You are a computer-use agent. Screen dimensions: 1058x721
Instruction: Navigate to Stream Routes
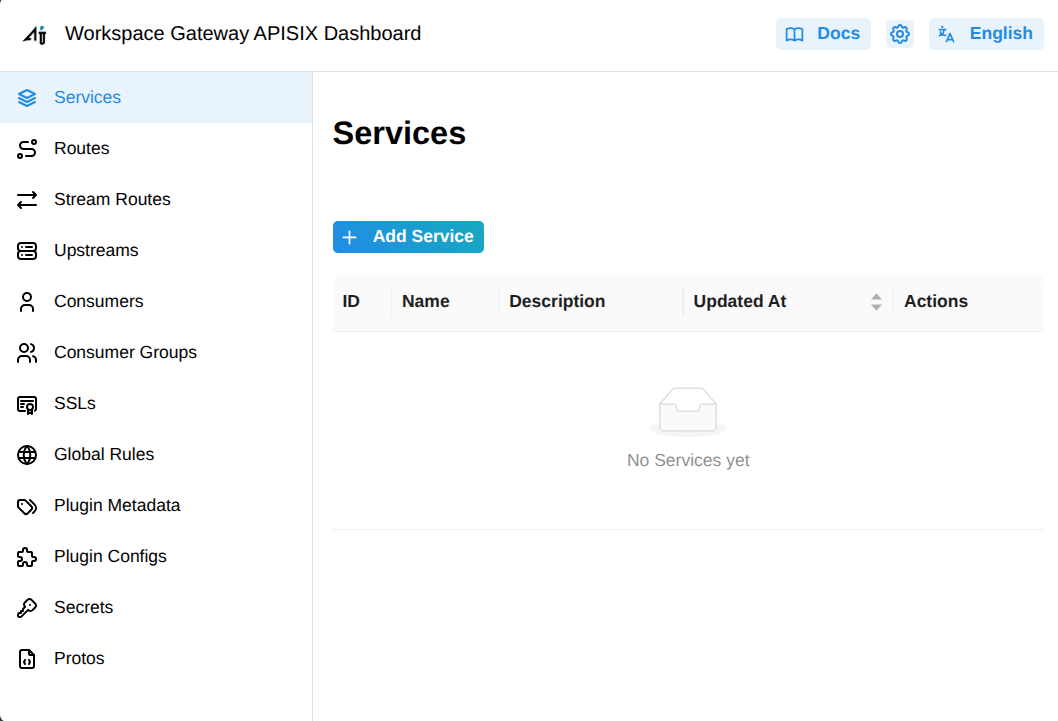pyautogui.click(x=156, y=200)
